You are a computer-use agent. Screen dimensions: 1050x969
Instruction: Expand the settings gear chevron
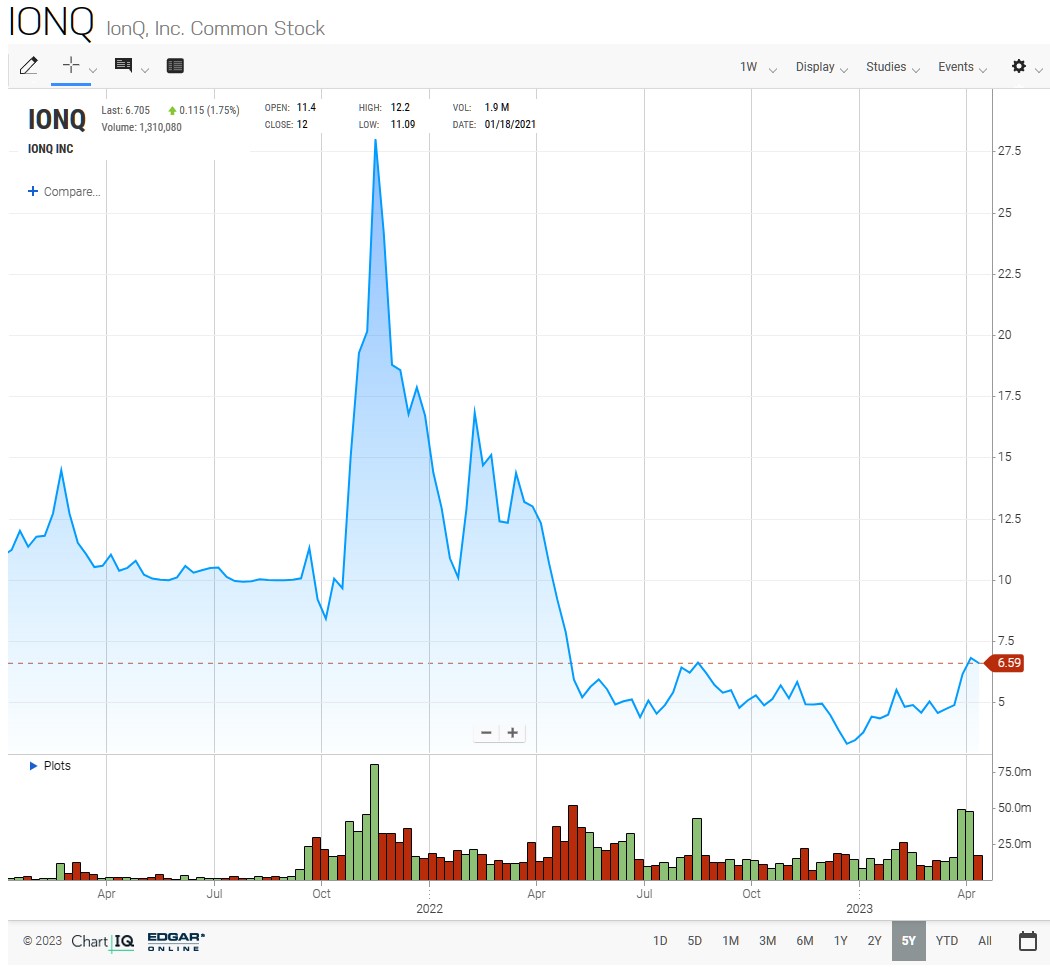point(1039,70)
